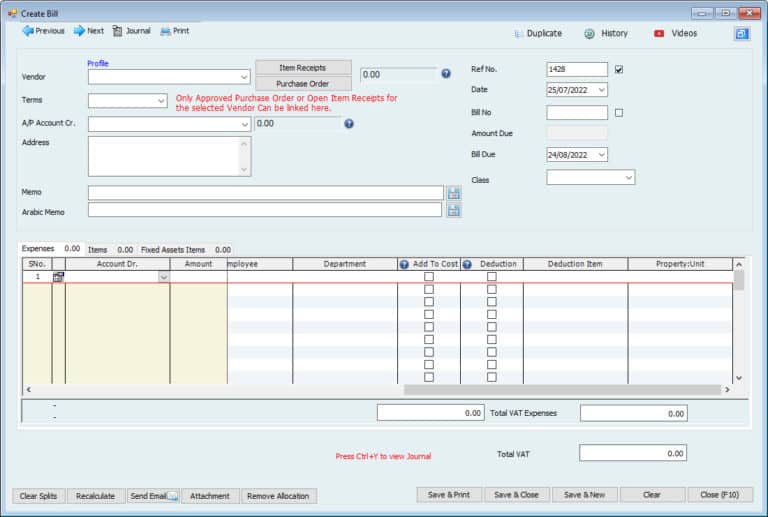
Task: Uncheck the Ref No. checkbox
Action: (619, 70)
